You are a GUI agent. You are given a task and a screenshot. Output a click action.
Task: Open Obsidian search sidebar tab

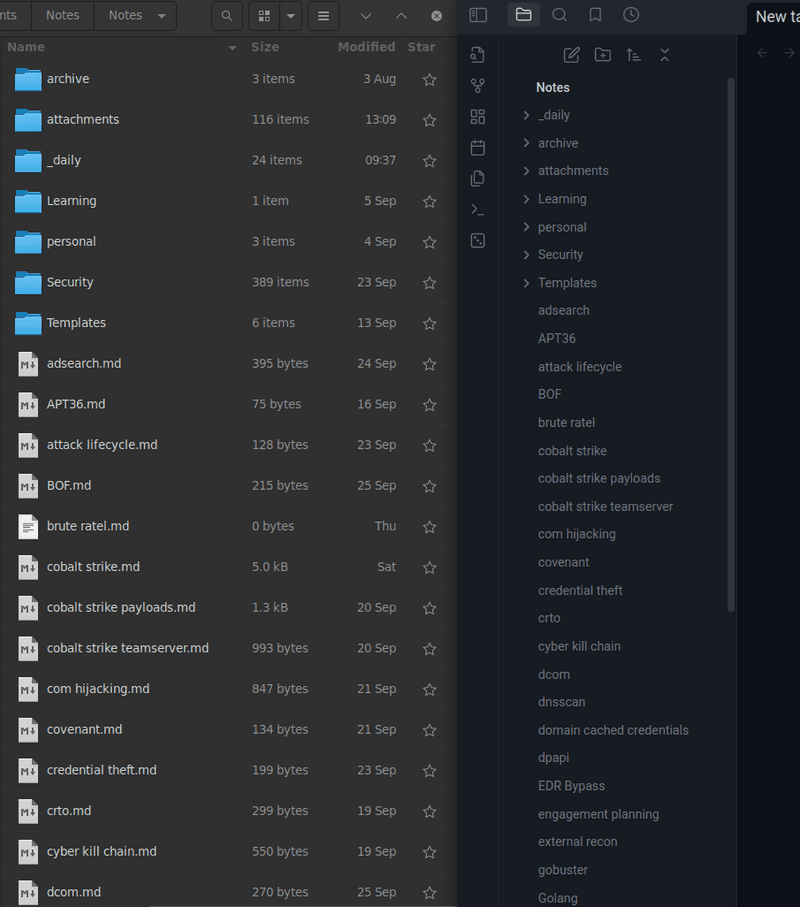pyautogui.click(x=560, y=15)
